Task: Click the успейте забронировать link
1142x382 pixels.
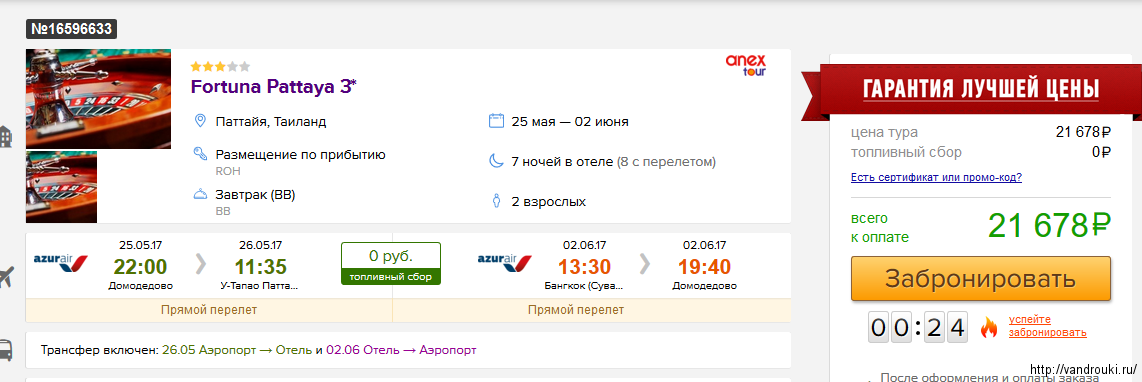Action: [x=1047, y=327]
